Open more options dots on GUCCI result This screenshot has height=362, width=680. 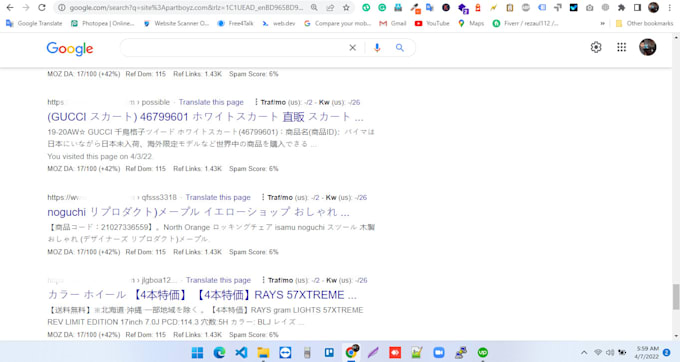pos(256,102)
